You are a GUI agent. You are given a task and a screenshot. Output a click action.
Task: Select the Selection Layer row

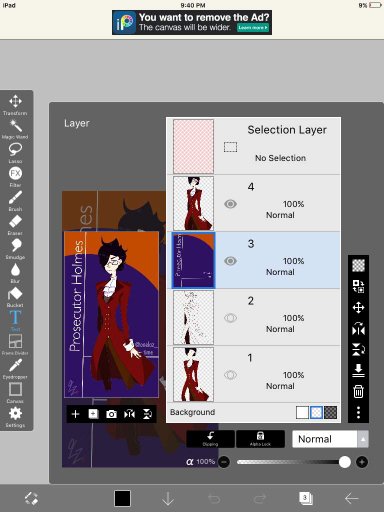coord(253,146)
